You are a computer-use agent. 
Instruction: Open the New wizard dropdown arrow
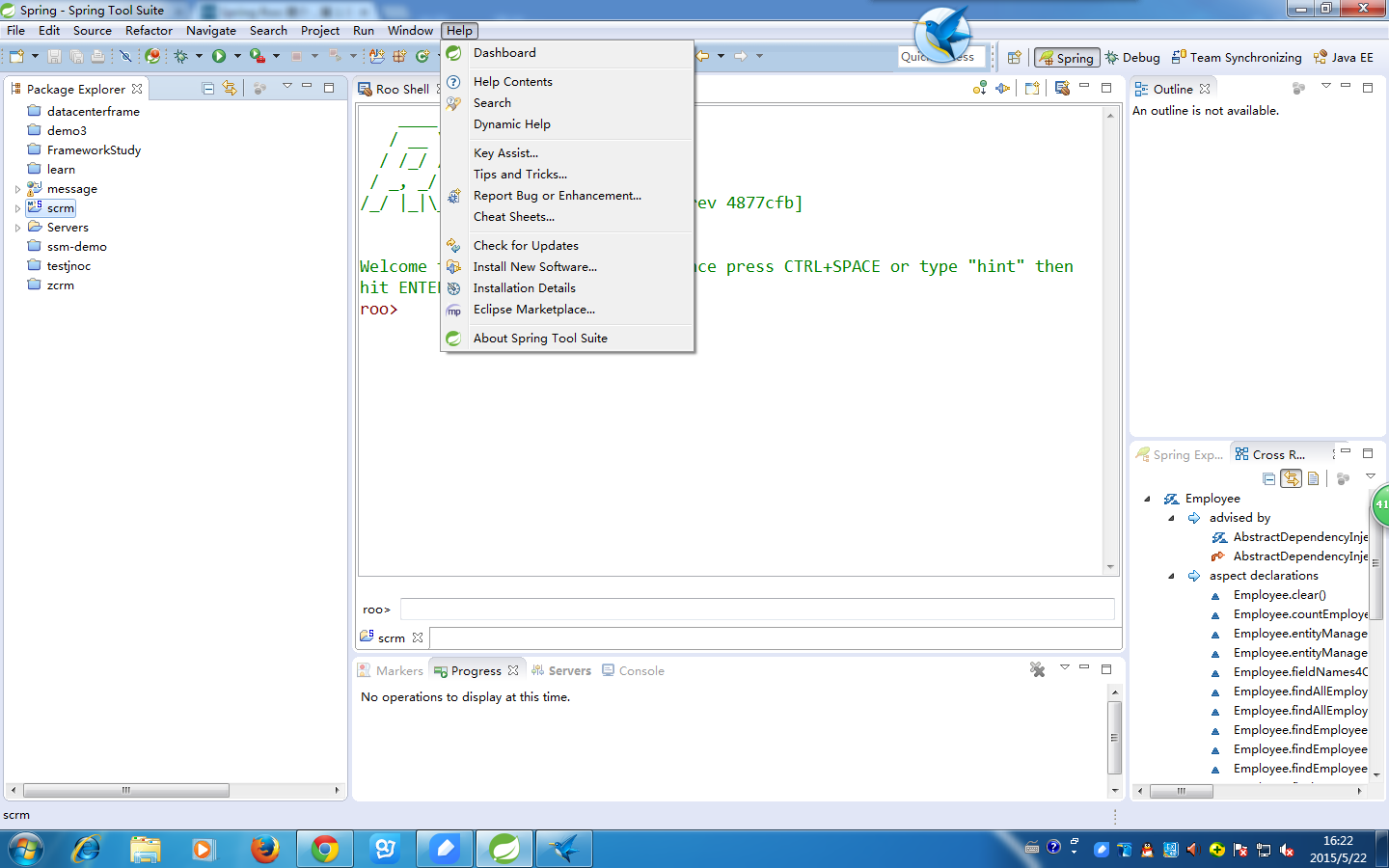[35, 56]
